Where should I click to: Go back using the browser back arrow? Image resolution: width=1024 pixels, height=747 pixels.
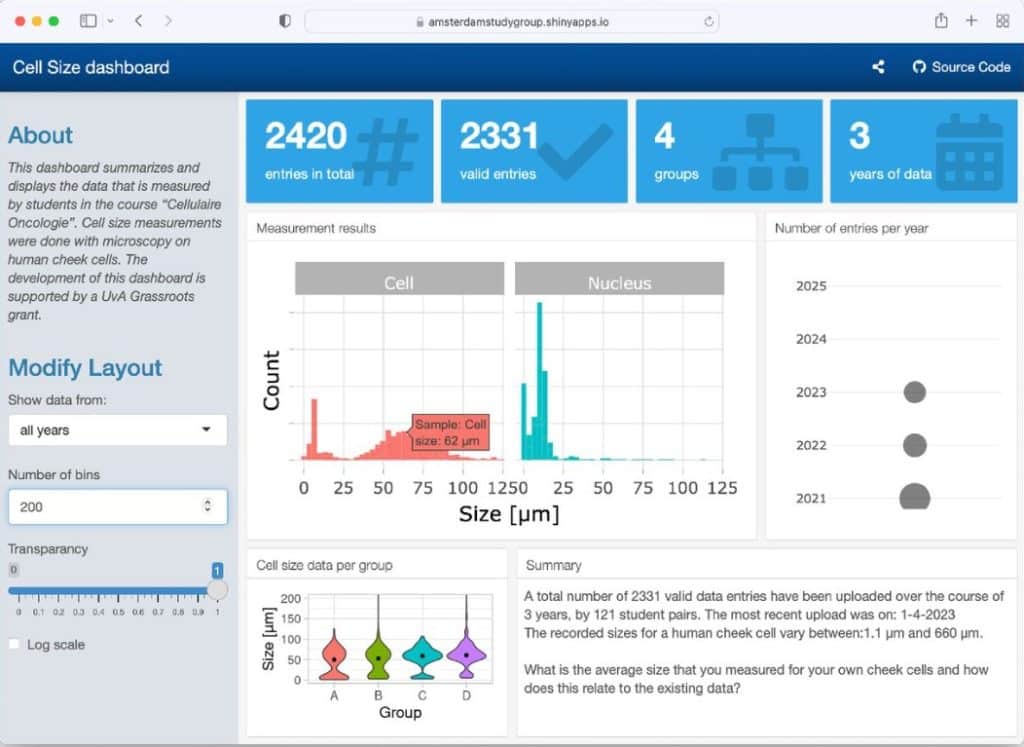tap(138, 21)
